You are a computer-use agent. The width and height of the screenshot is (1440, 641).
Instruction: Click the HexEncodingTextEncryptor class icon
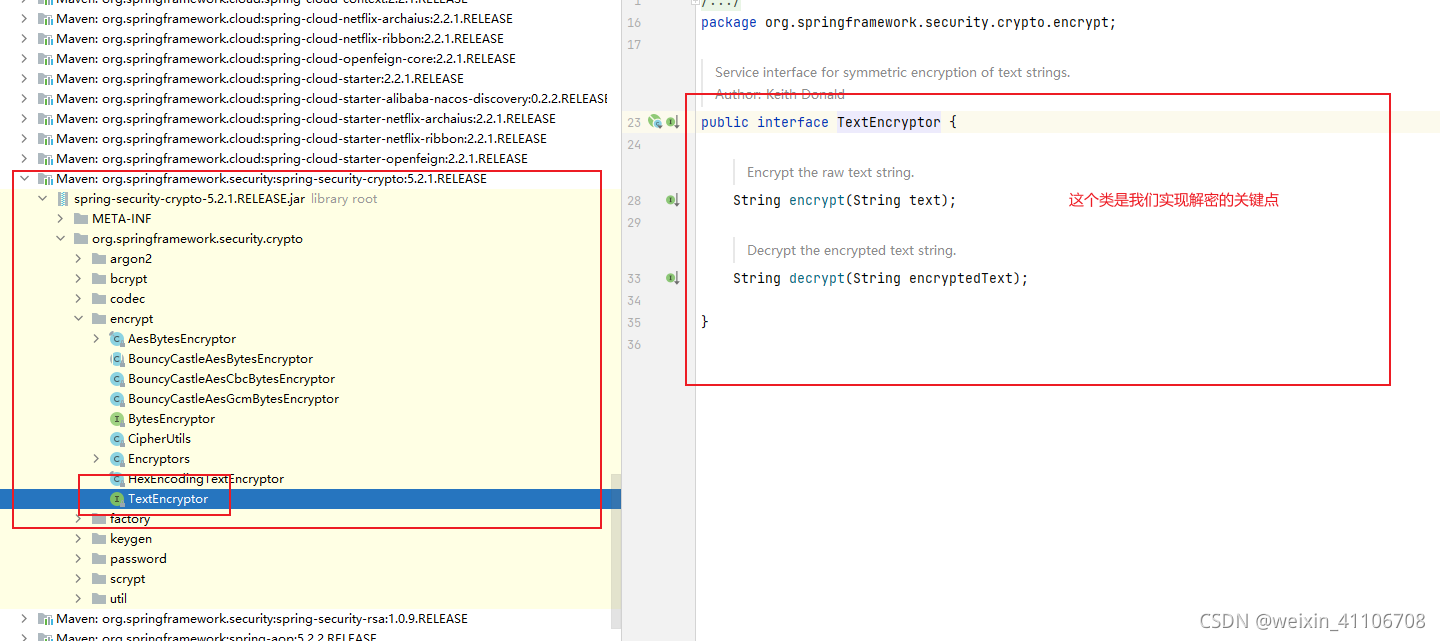(117, 479)
